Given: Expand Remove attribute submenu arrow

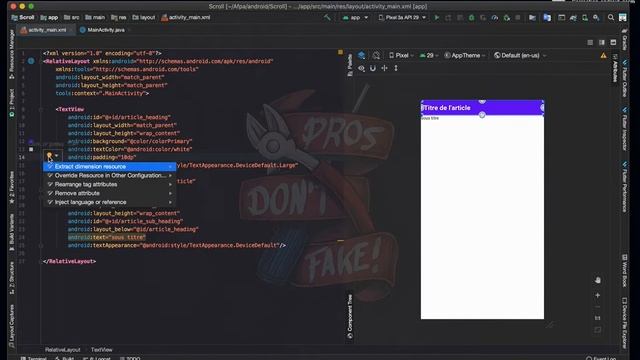Looking at the screenshot, I should [170, 193].
